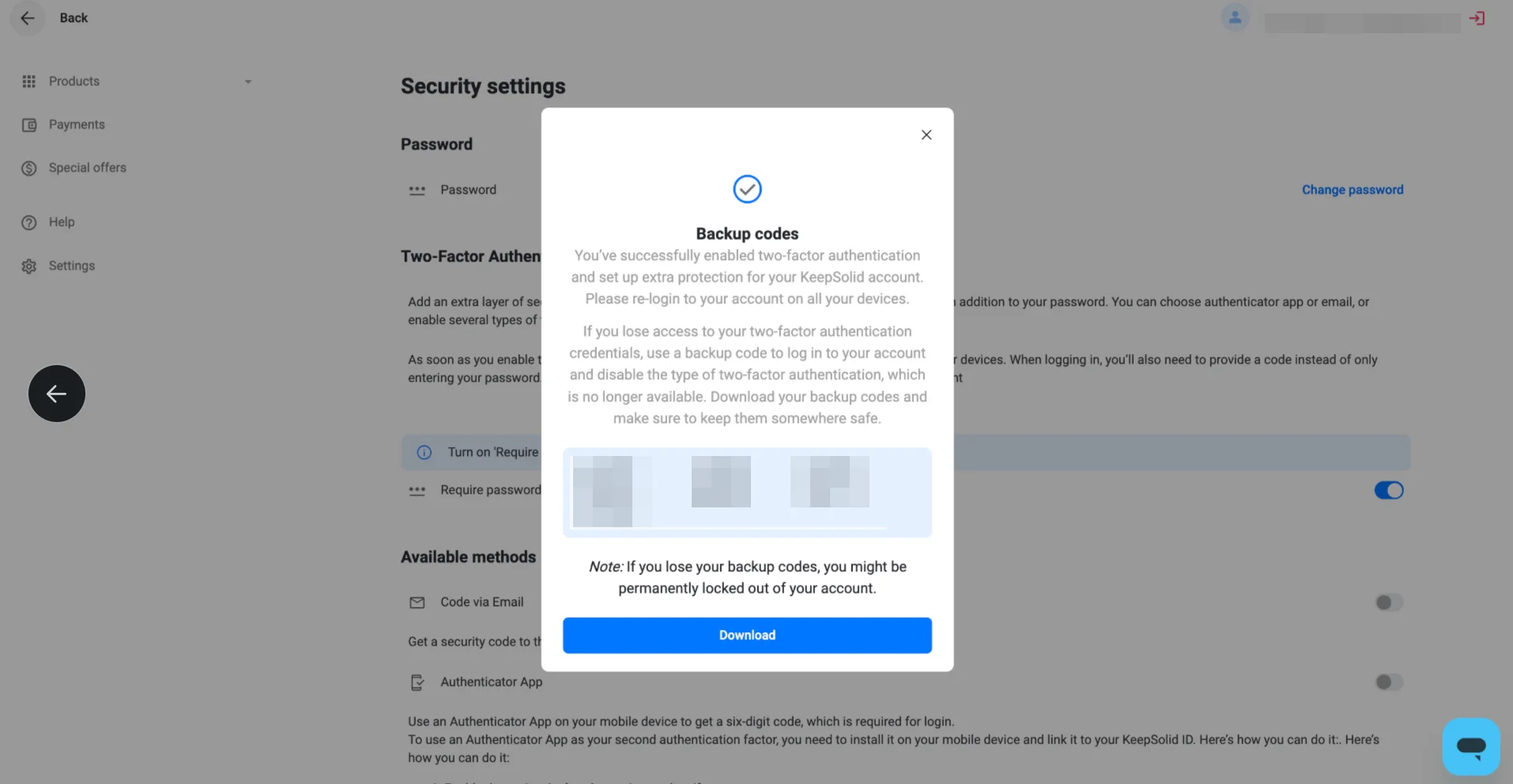Go to Help in the sidebar

click(x=62, y=222)
